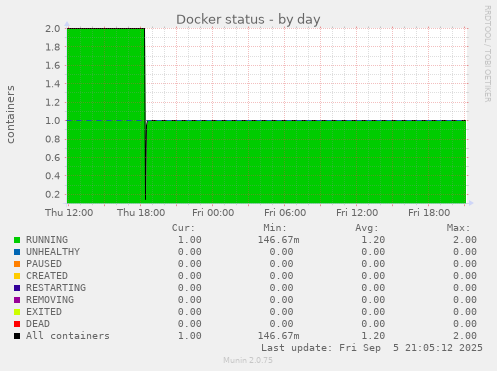497x371 pixels.
Task: Click the black All containers legend swatch
Action: coord(17,336)
